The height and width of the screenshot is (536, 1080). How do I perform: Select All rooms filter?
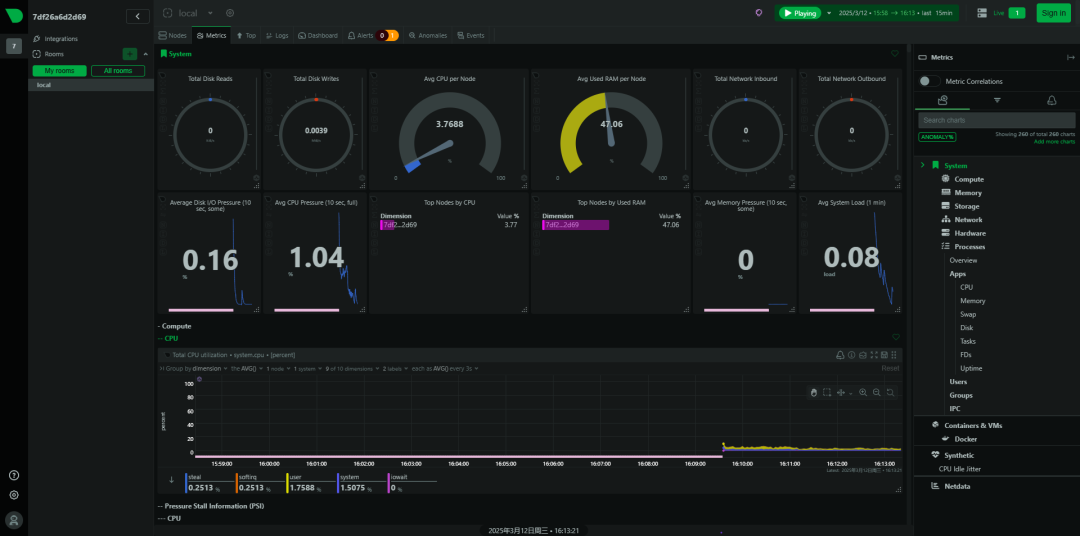[118, 71]
